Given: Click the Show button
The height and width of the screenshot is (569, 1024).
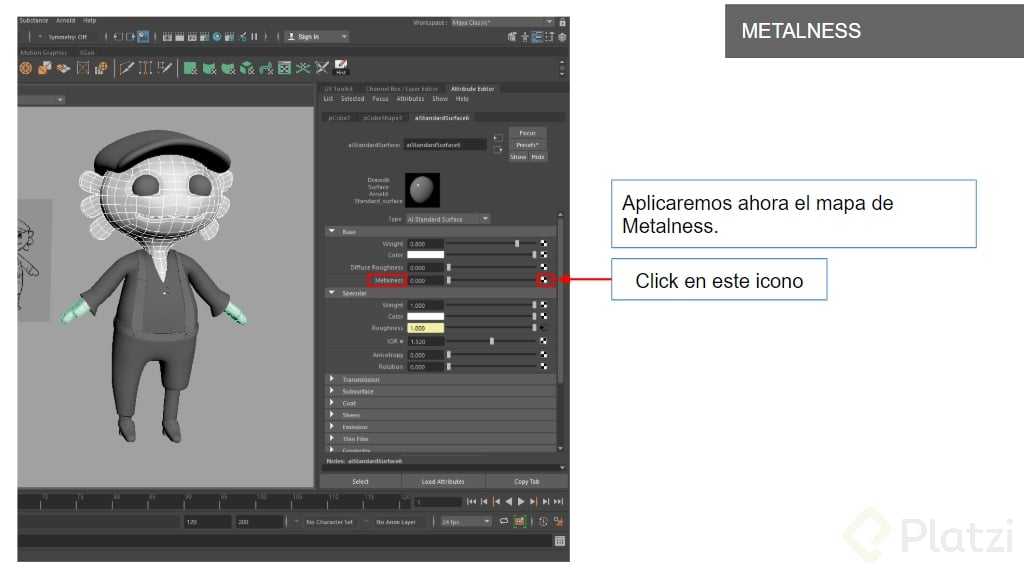Looking at the screenshot, I should pyautogui.click(x=518, y=157).
